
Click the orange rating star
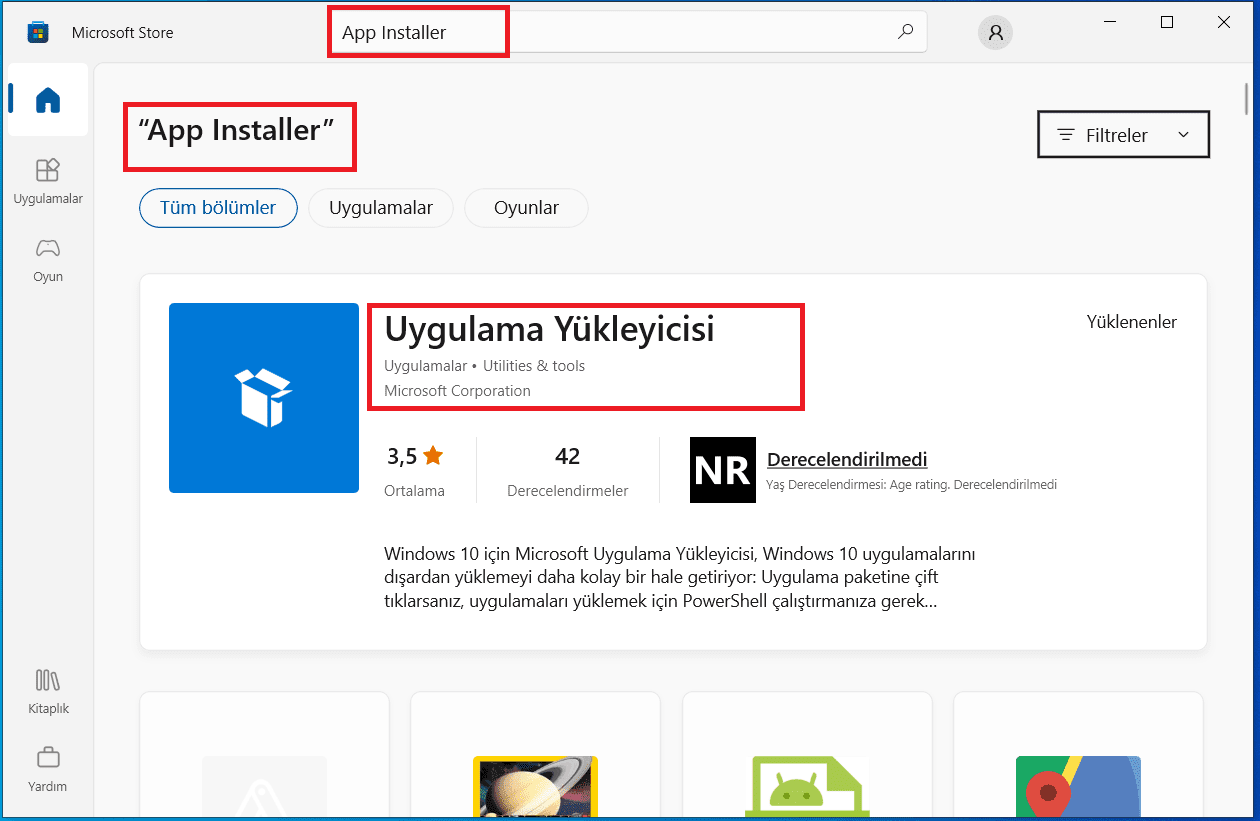pyautogui.click(x=433, y=456)
